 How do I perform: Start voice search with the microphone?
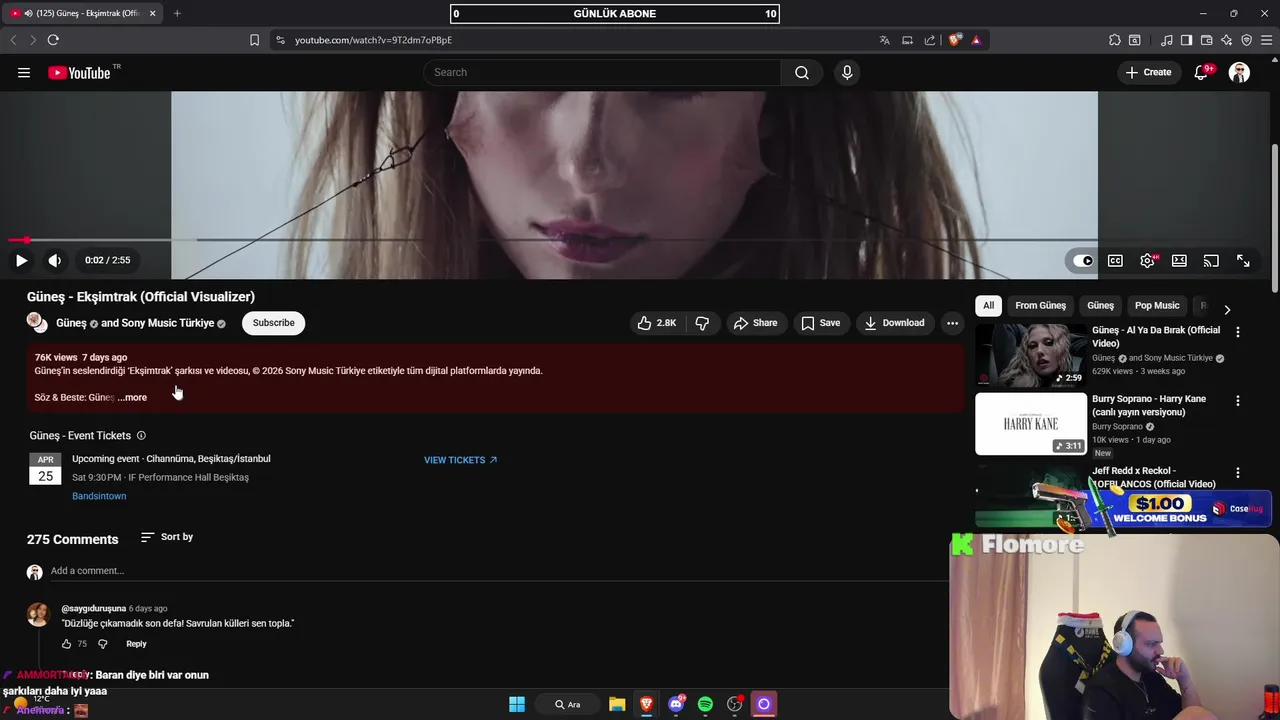[847, 72]
